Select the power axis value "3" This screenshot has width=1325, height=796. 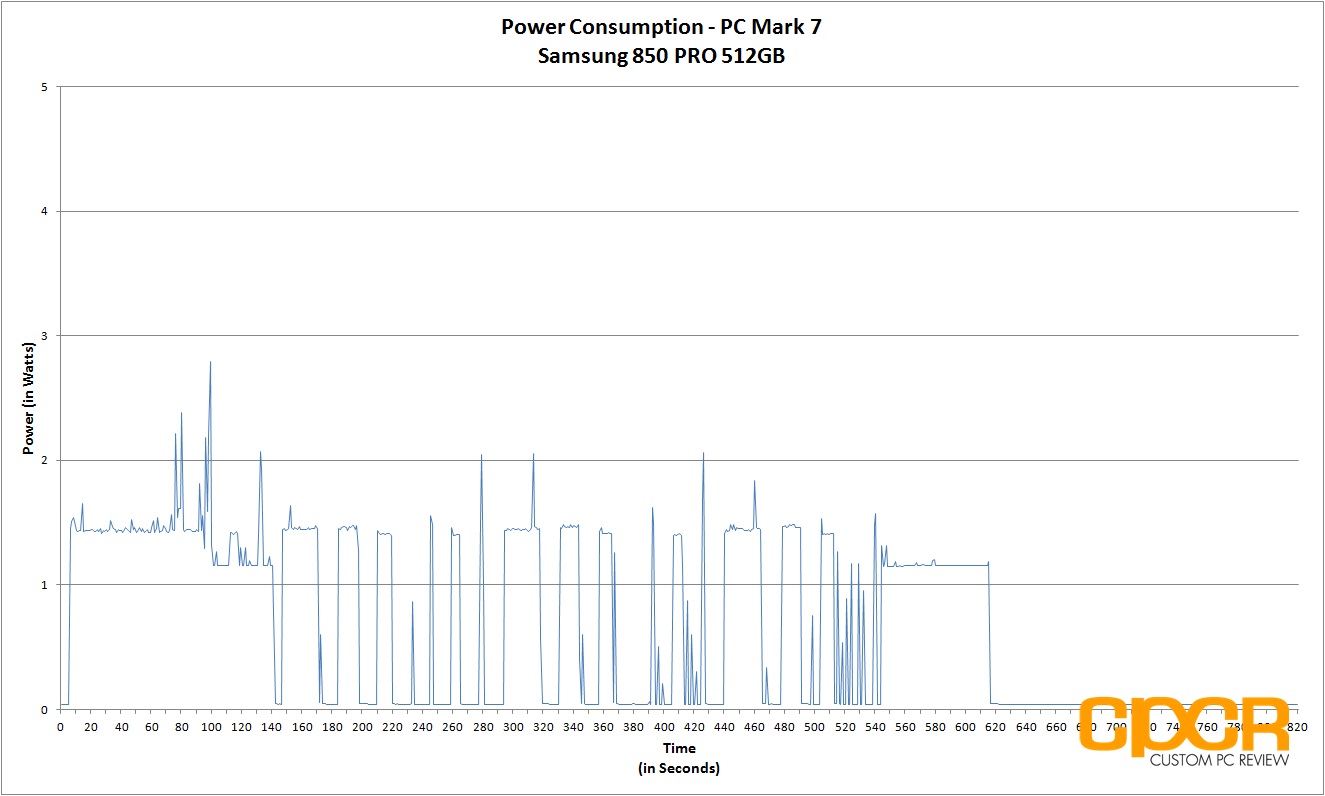(46, 336)
